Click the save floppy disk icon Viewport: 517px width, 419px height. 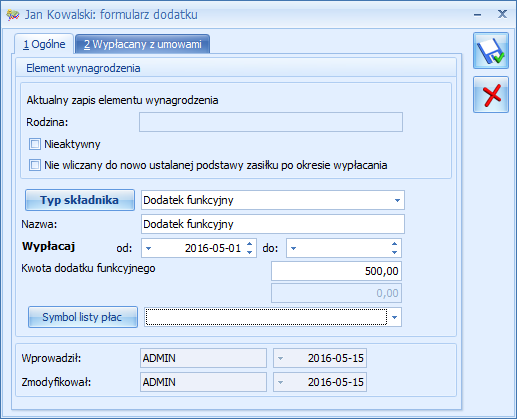(x=491, y=51)
